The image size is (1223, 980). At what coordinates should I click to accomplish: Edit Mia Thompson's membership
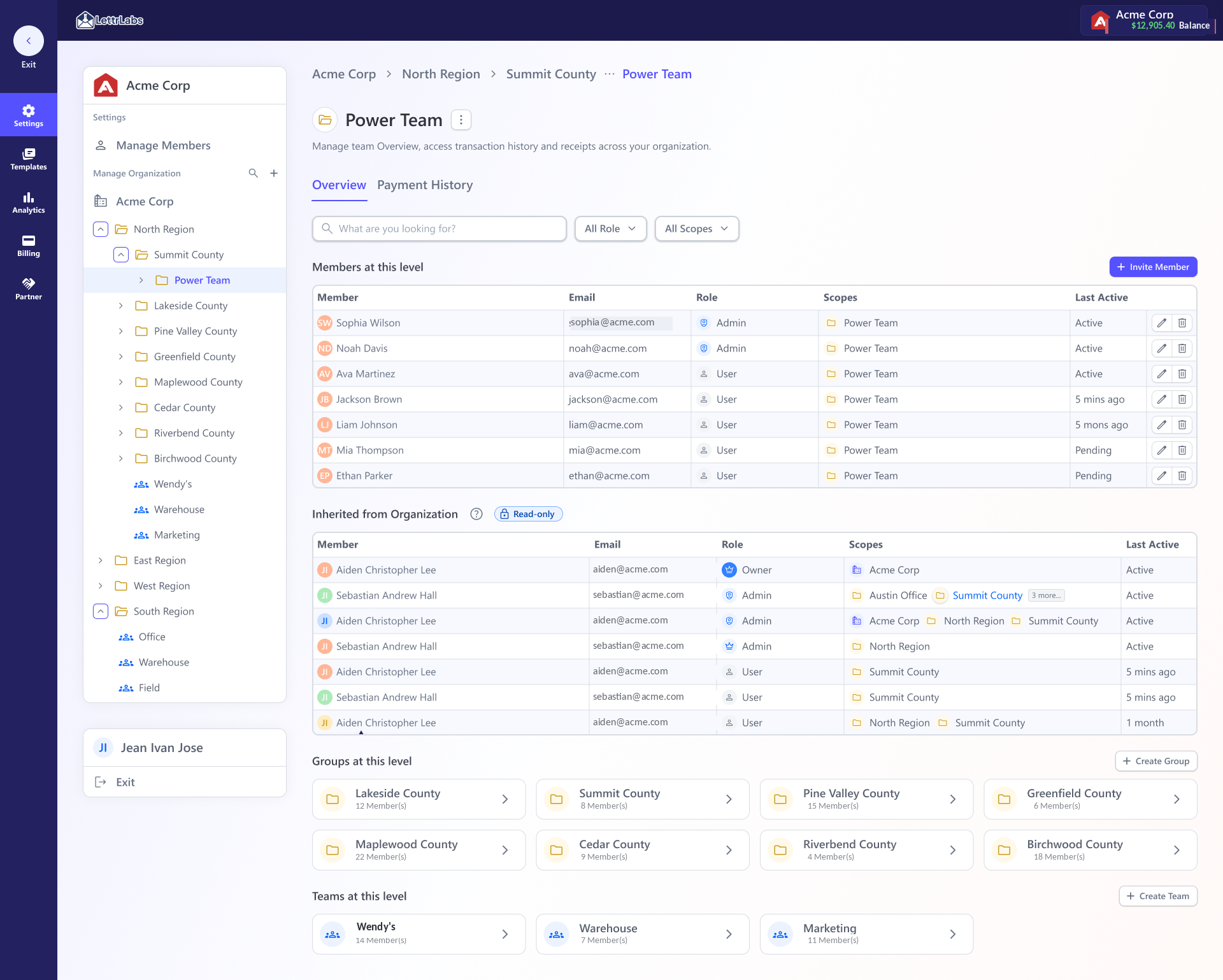pyautogui.click(x=1162, y=450)
